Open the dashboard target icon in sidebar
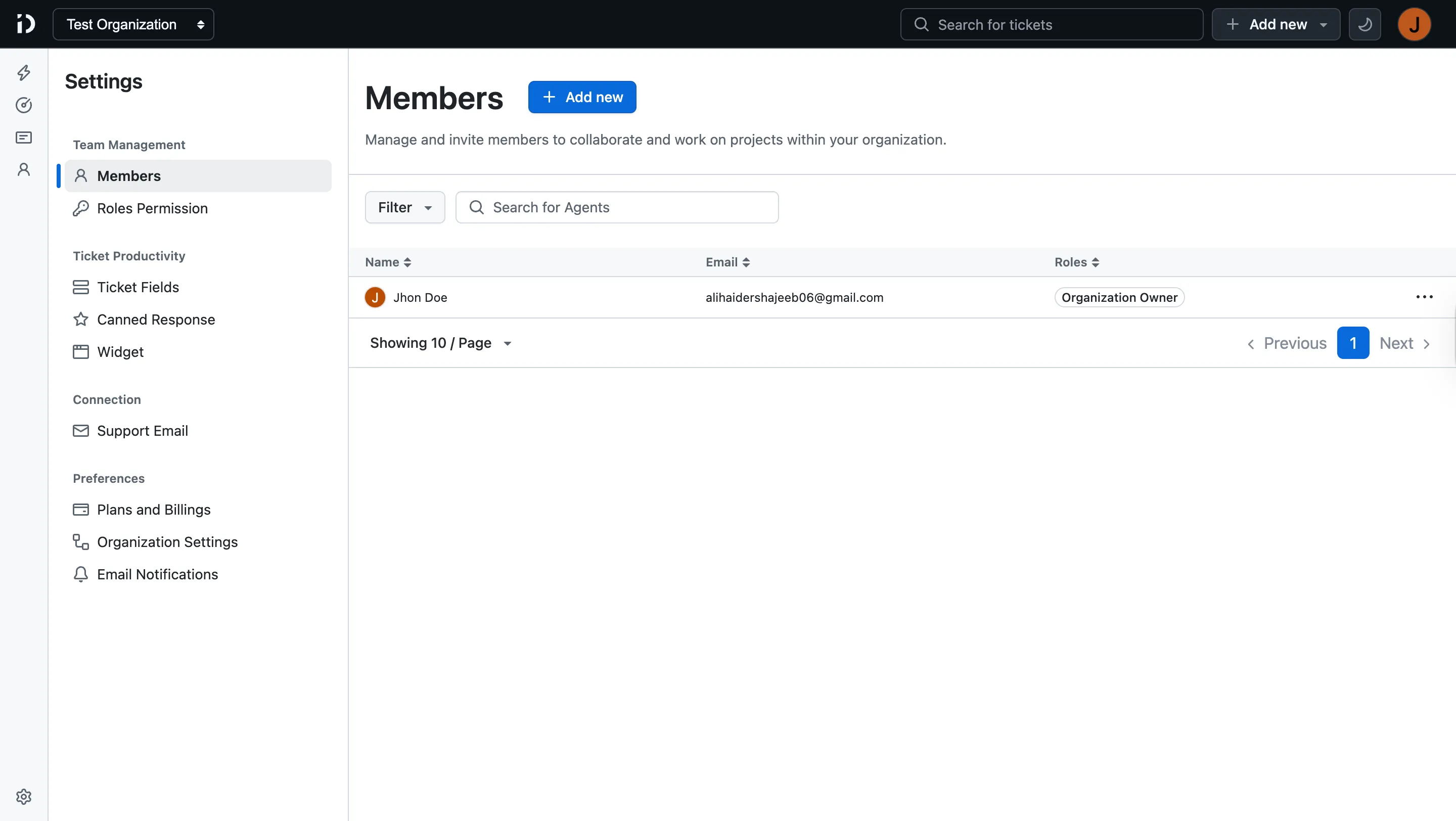The width and height of the screenshot is (1456, 821). pos(24,105)
